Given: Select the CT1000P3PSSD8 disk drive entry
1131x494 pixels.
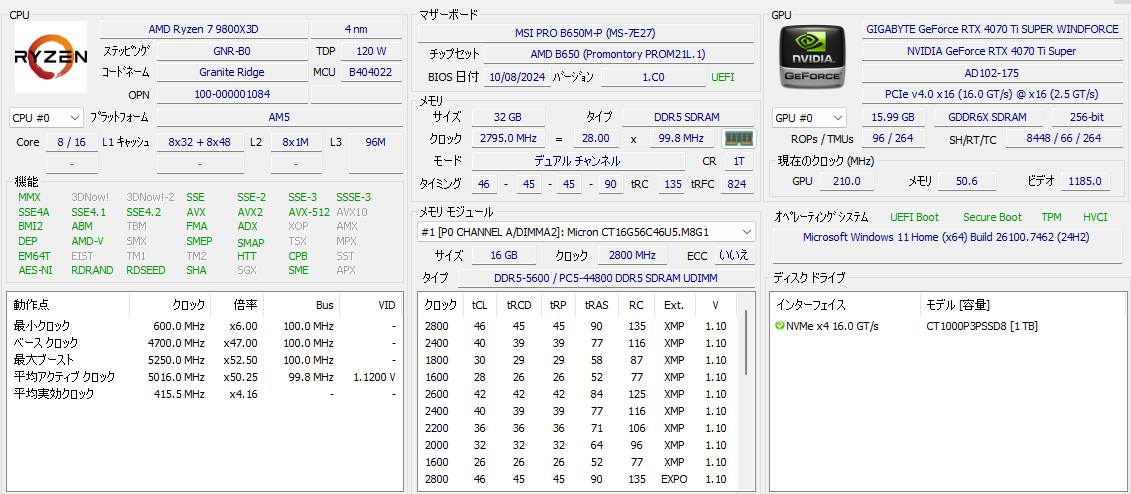Looking at the screenshot, I should [981, 326].
